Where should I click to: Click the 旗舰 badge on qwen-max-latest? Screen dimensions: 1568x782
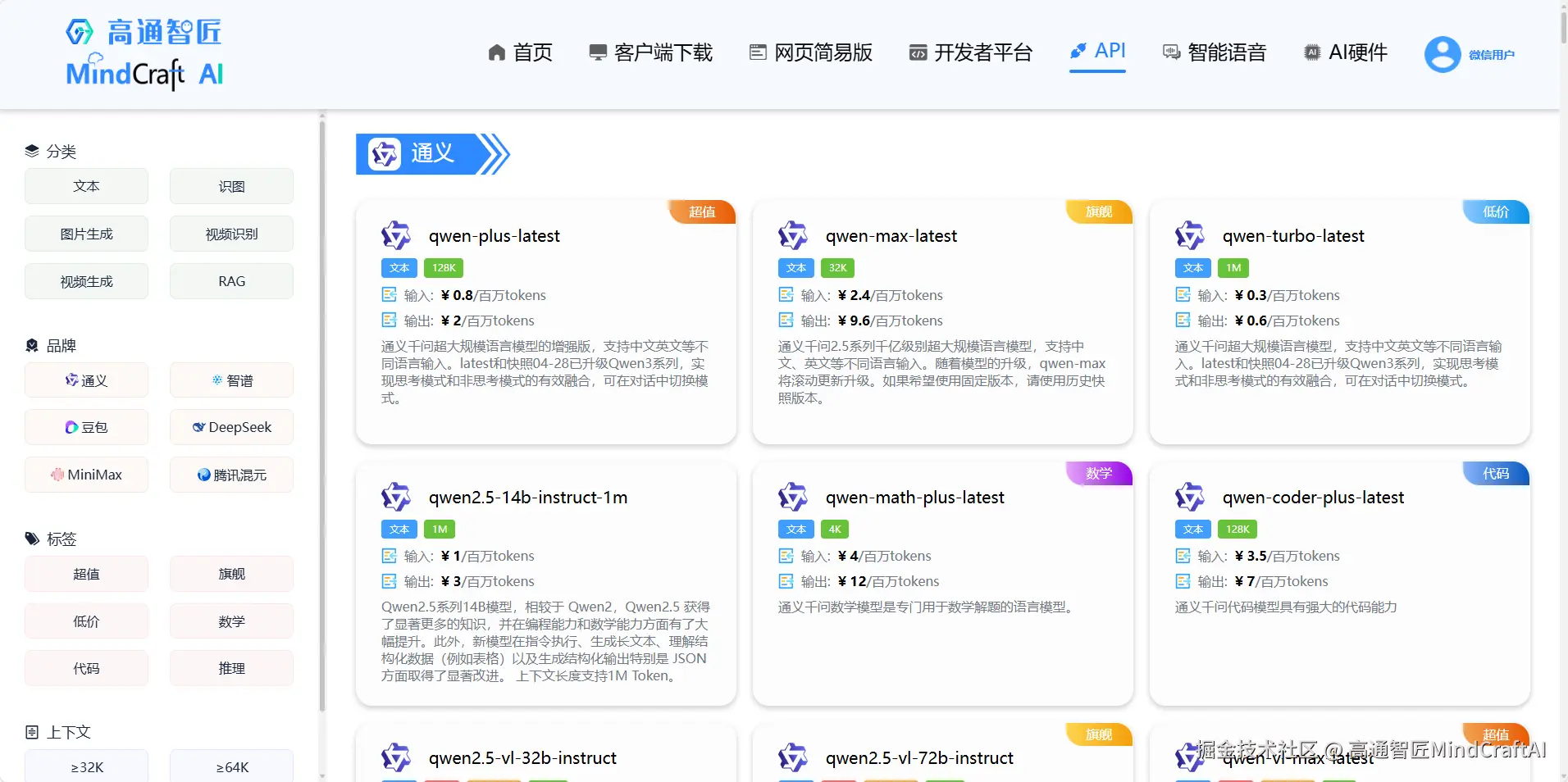tap(1099, 211)
